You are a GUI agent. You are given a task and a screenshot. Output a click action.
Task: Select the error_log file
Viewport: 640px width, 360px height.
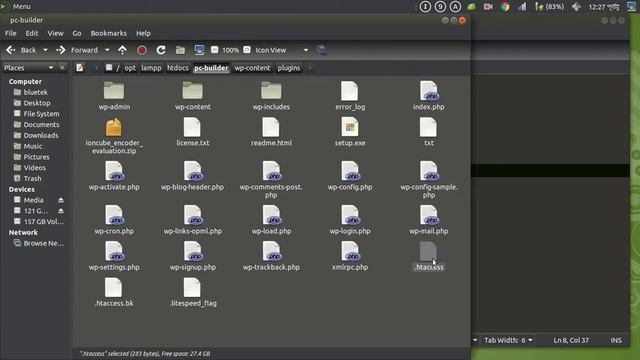pos(350,96)
